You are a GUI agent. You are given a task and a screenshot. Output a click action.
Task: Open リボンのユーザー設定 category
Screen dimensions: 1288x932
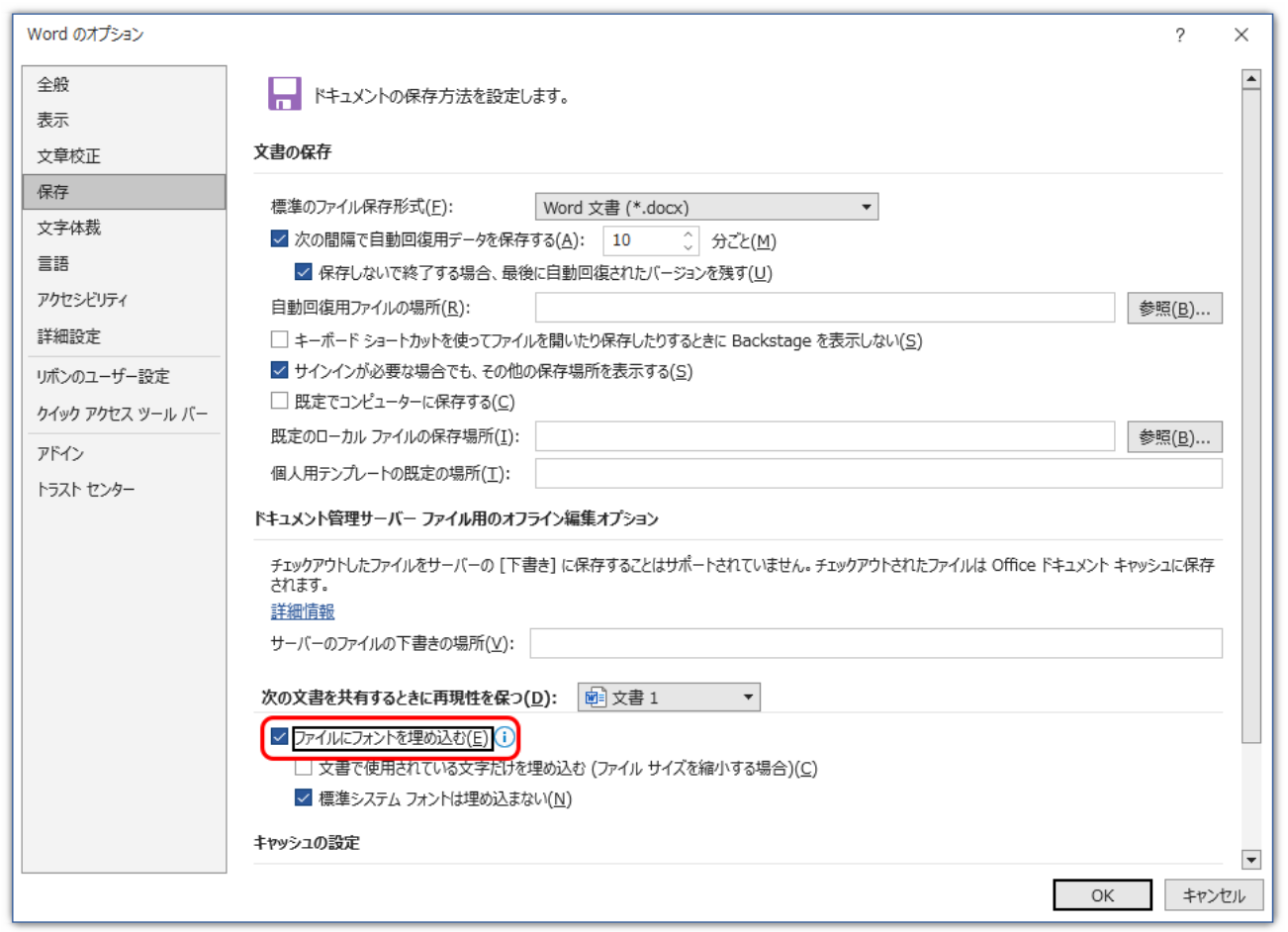124,376
